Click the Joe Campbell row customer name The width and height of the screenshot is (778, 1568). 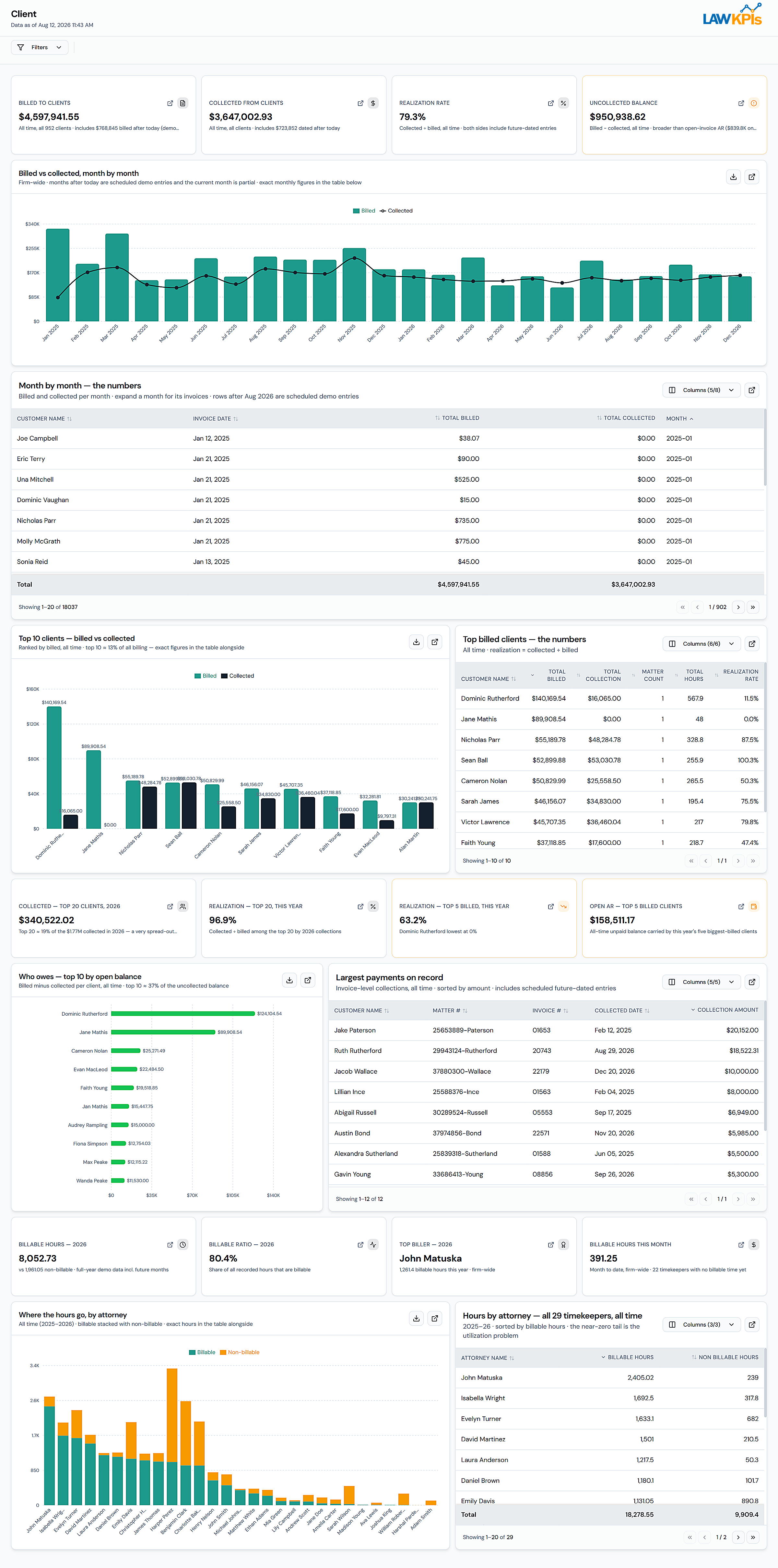(37, 438)
